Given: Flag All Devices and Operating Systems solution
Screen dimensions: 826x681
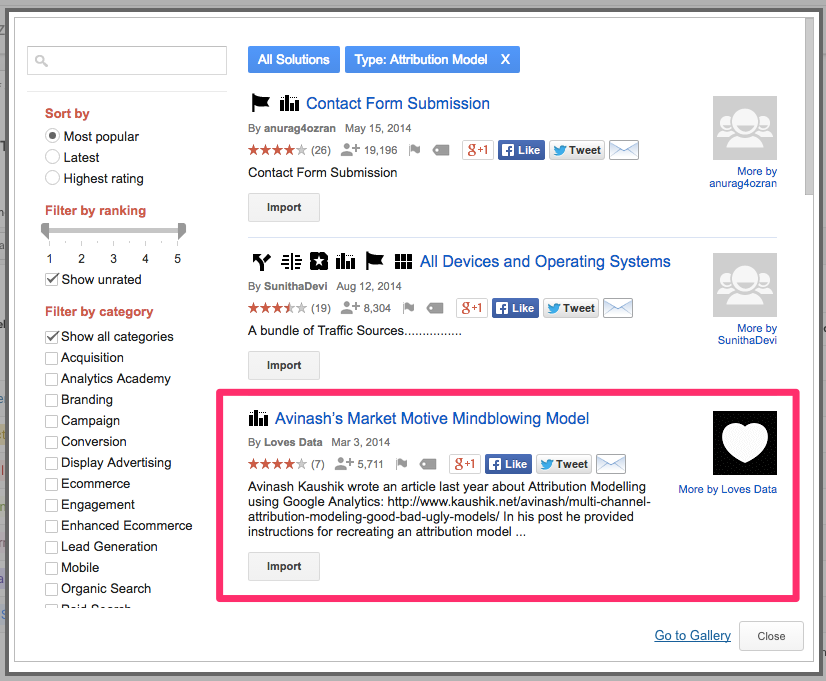Looking at the screenshot, I should (x=408, y=308).
